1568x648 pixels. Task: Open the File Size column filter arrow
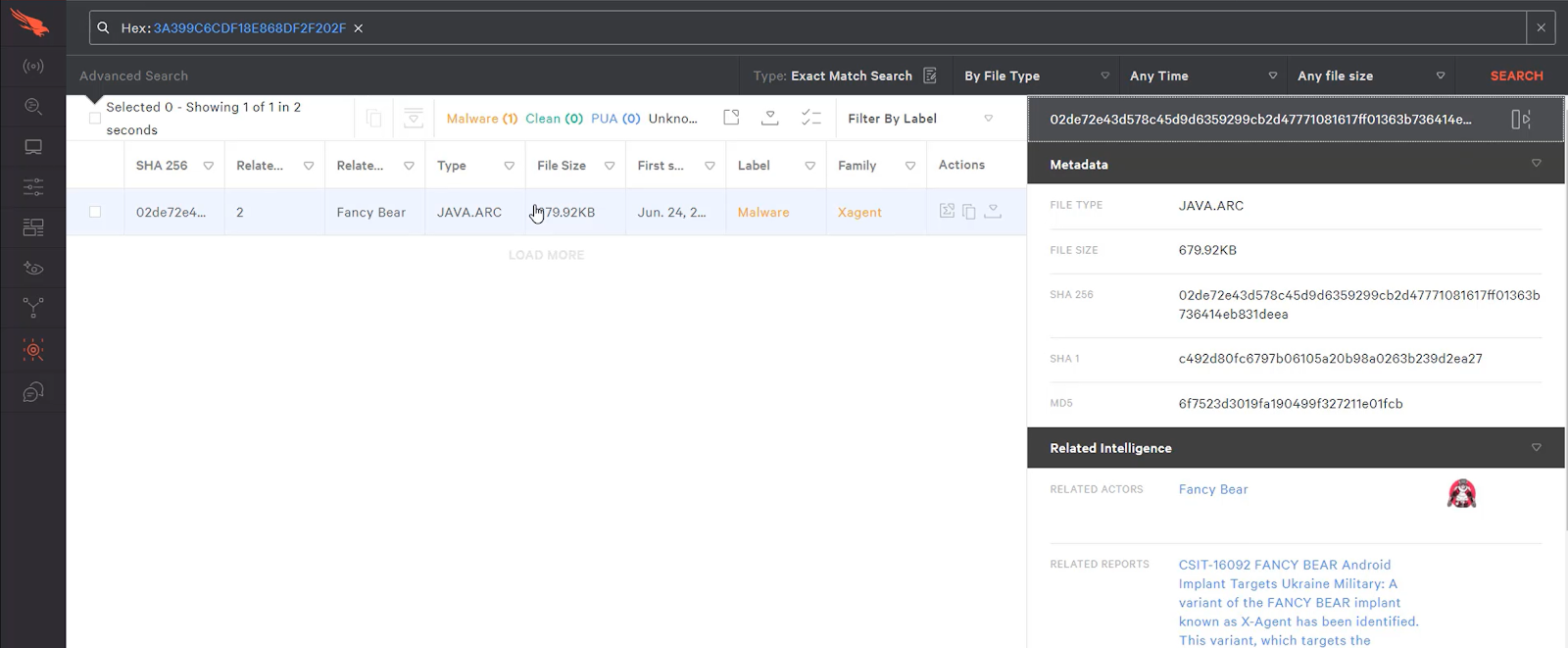(610, 166)
